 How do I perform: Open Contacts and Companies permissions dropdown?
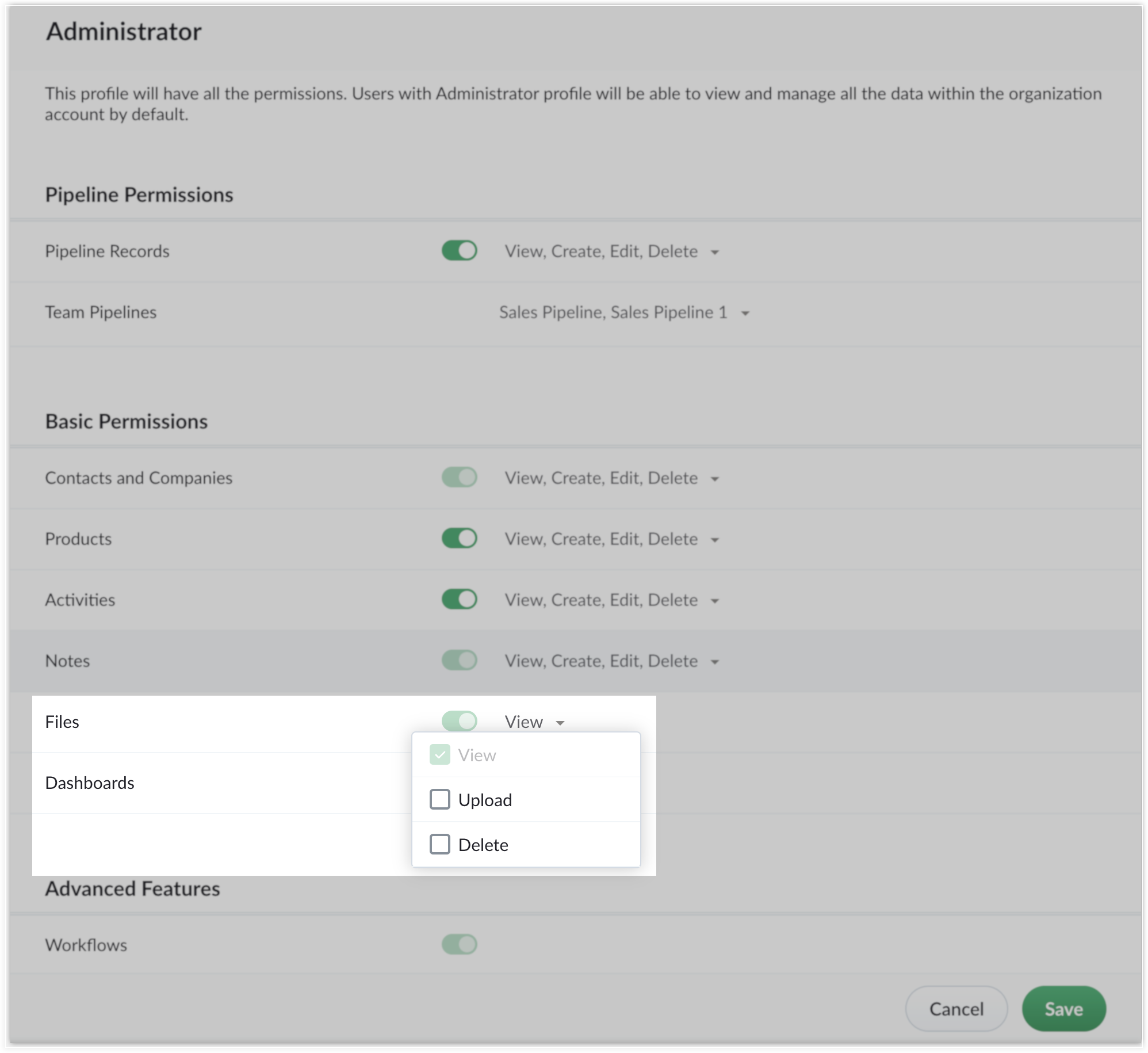[x=715, y=479]
